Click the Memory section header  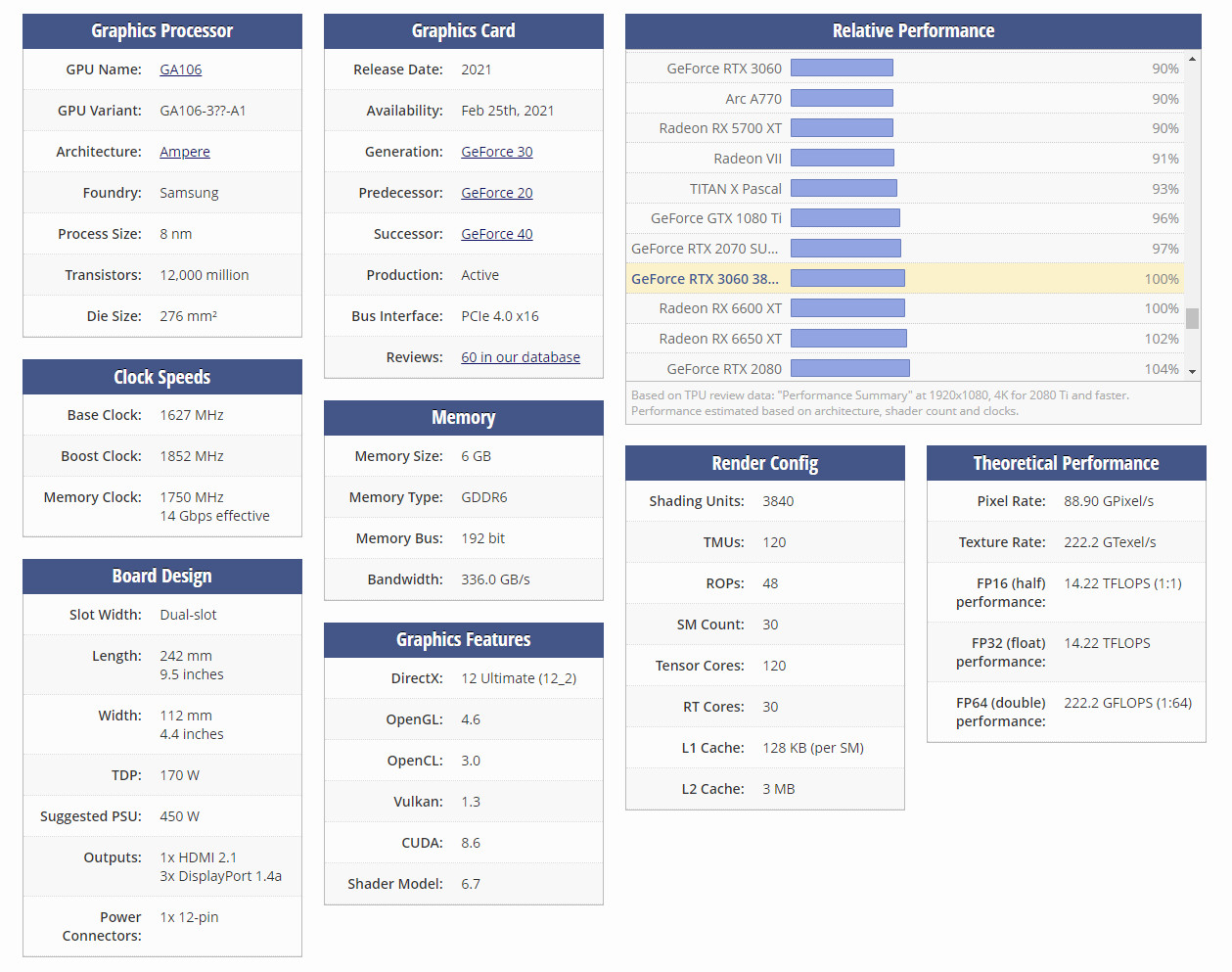pyautogui.click(x=464, y=418)
